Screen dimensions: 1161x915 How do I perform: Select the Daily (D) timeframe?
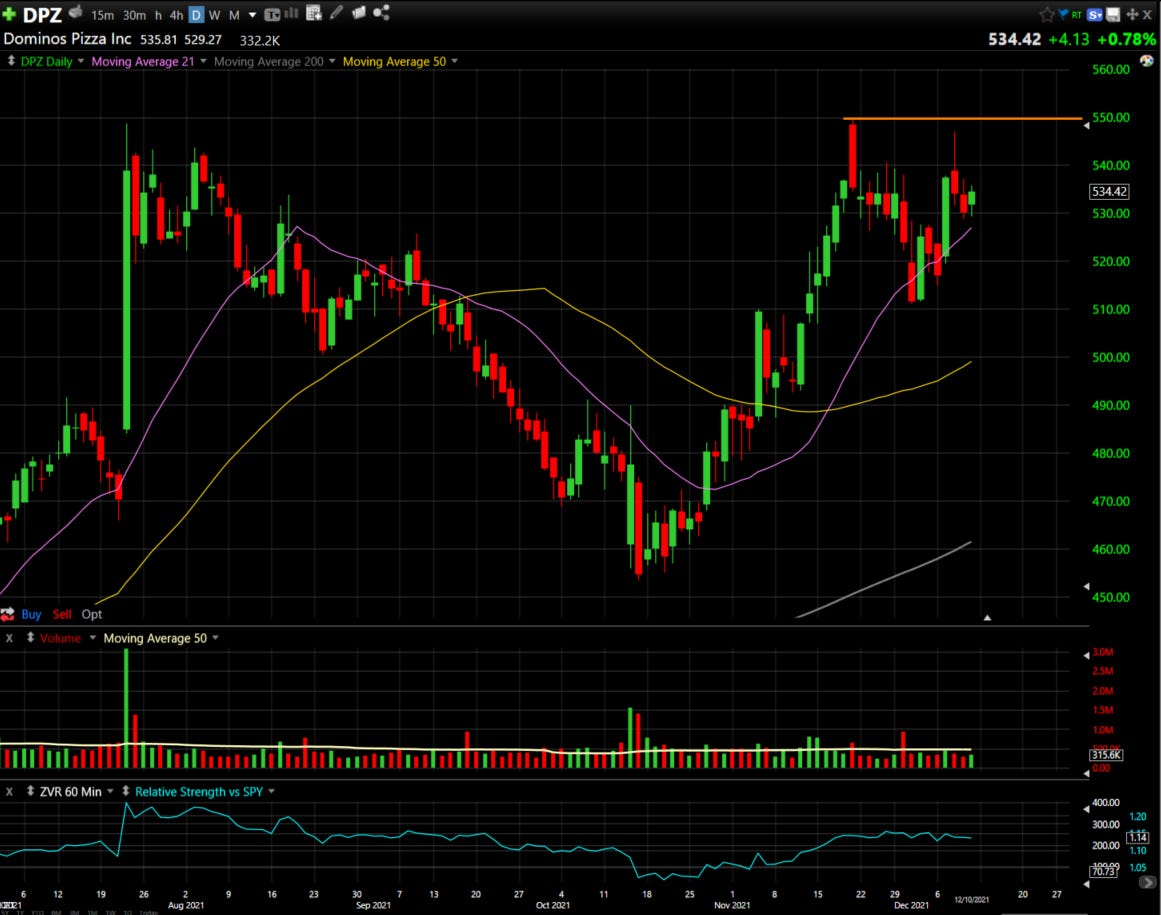tap(196, 15)
